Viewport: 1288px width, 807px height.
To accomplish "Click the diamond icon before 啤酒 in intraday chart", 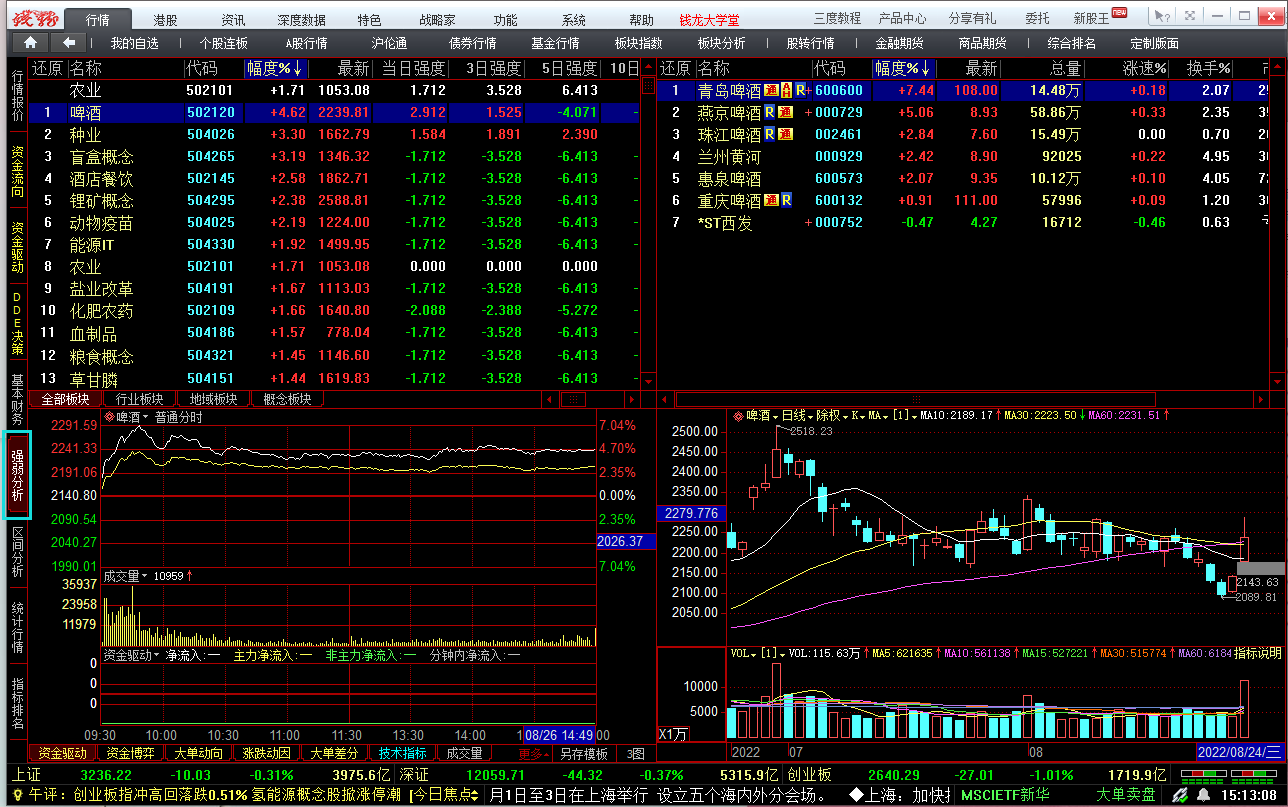I will (x=110, y=417).
